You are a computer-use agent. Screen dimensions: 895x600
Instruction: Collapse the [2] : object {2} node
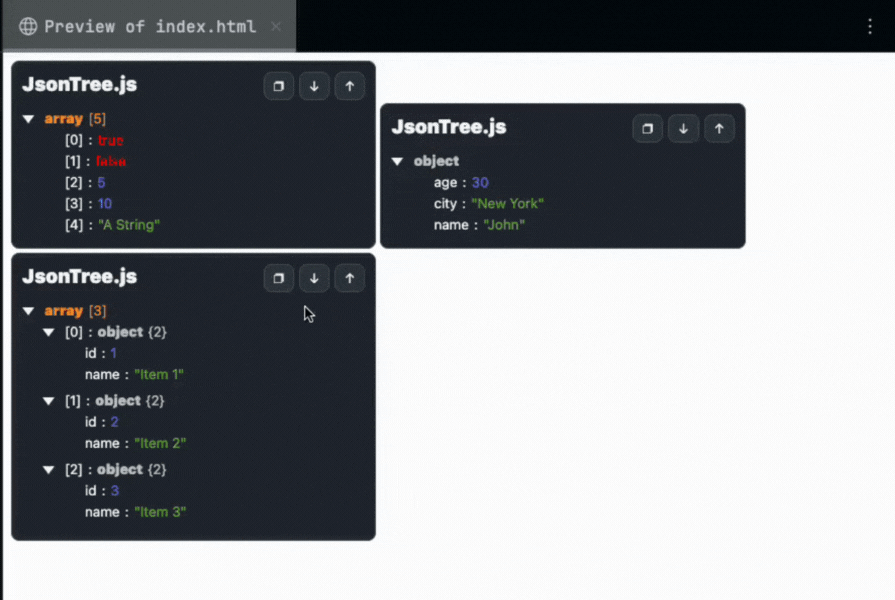tap(49, 470)
